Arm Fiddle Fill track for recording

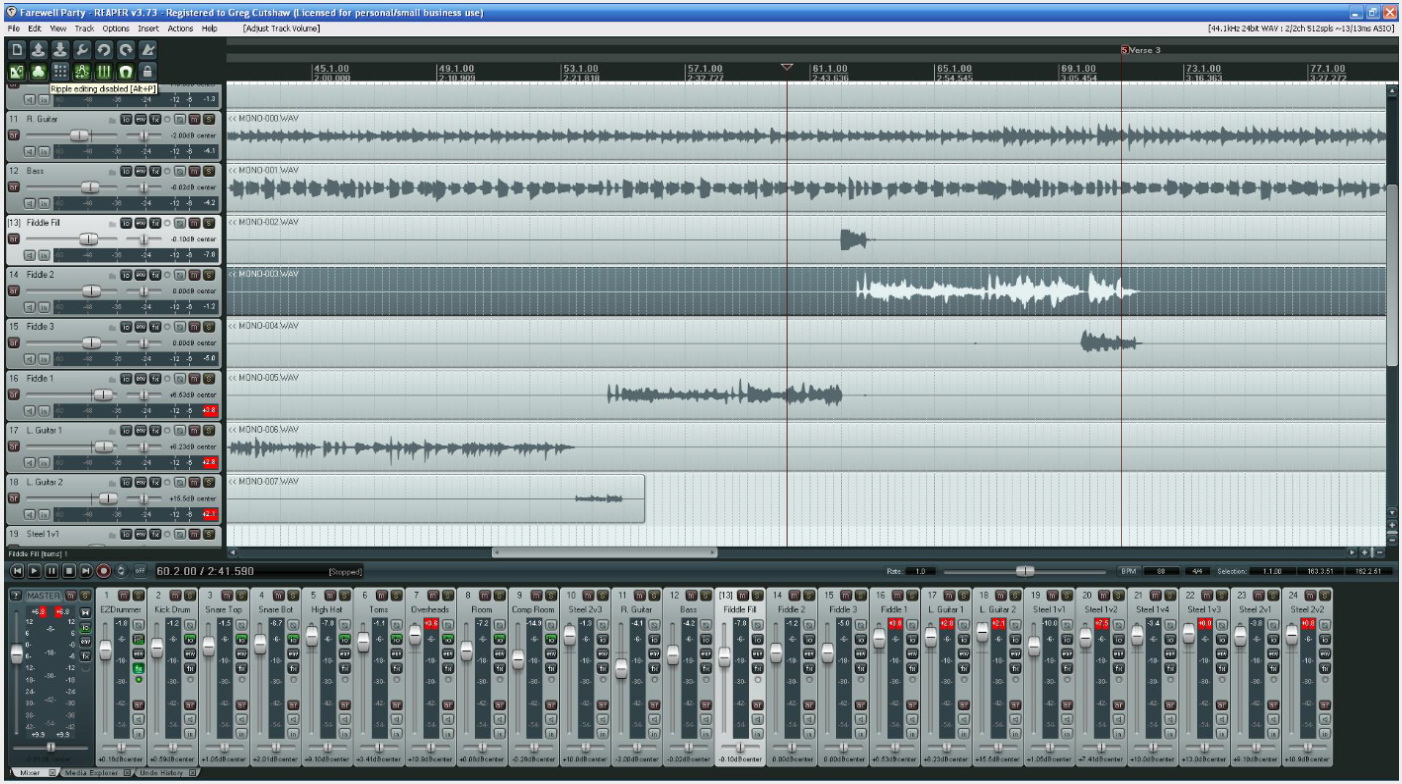pos(14,239)
